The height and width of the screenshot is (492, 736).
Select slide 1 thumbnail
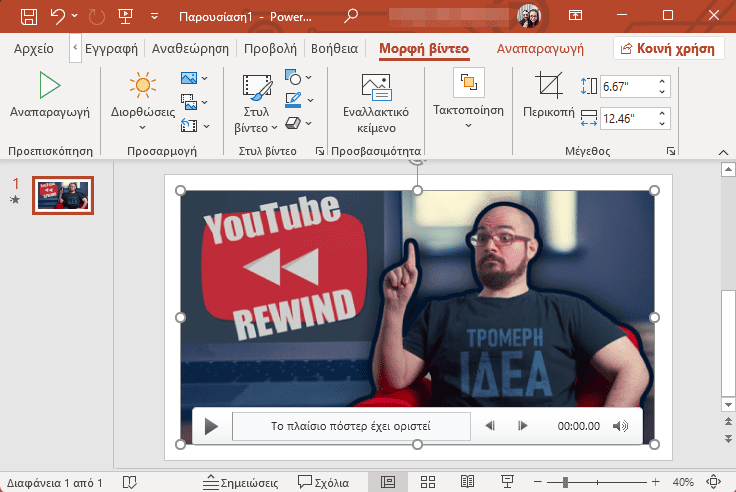[x=63, y=195]
